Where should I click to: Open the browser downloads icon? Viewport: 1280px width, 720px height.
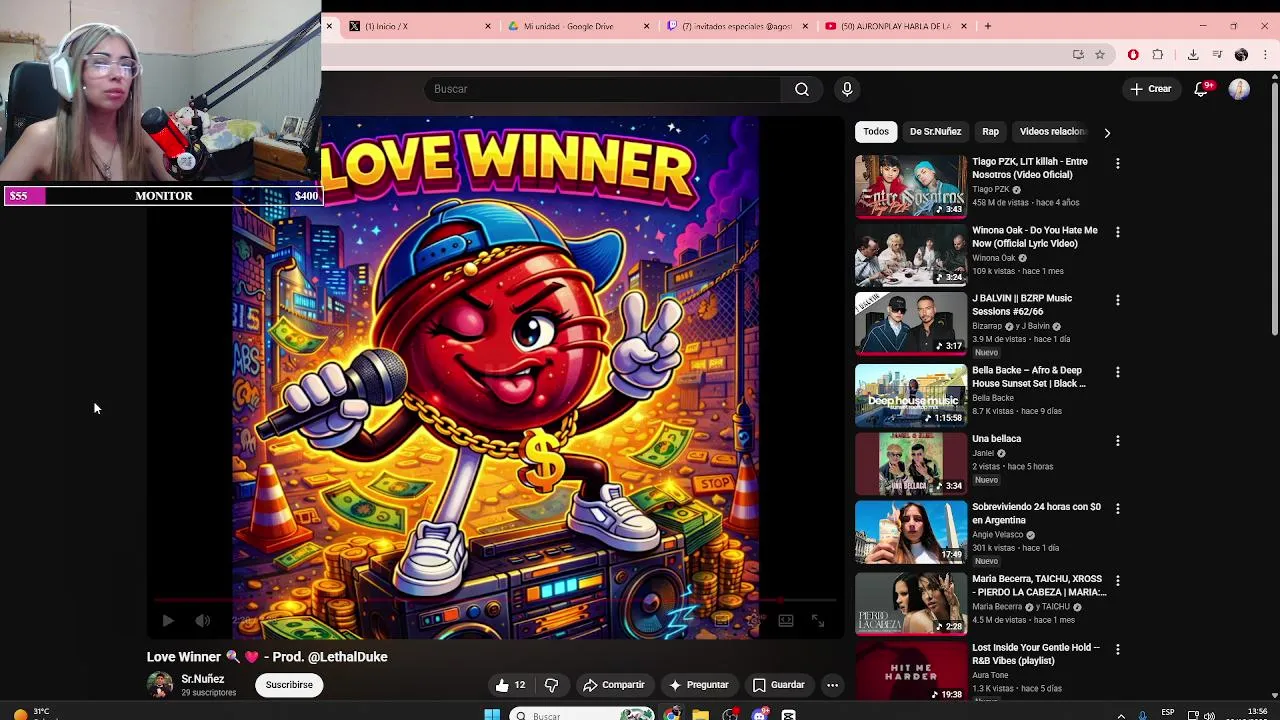[1193, 54]
